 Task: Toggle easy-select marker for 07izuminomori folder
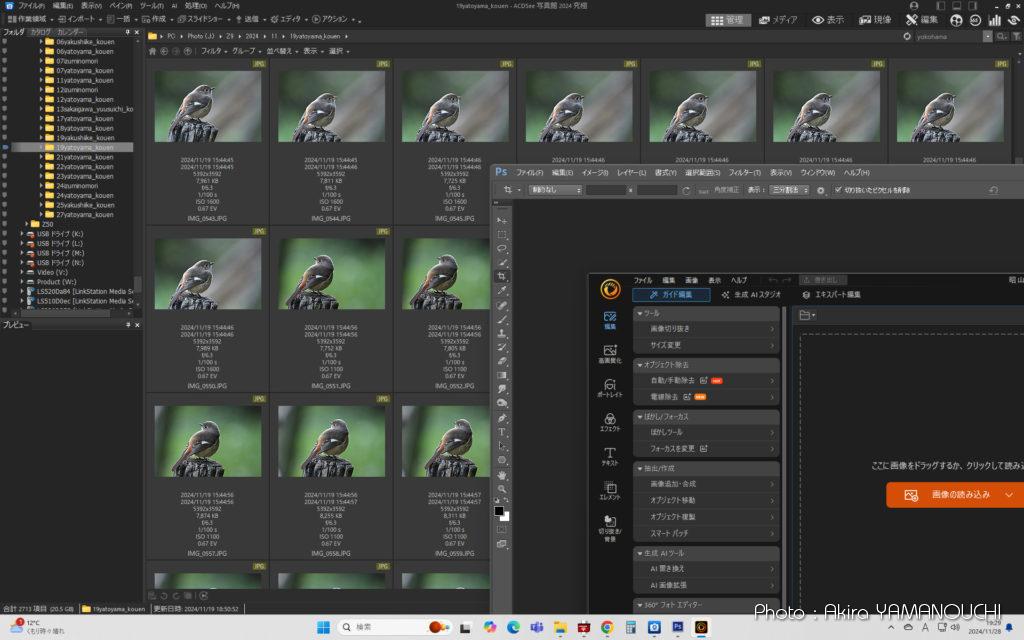tap(4, 61)
